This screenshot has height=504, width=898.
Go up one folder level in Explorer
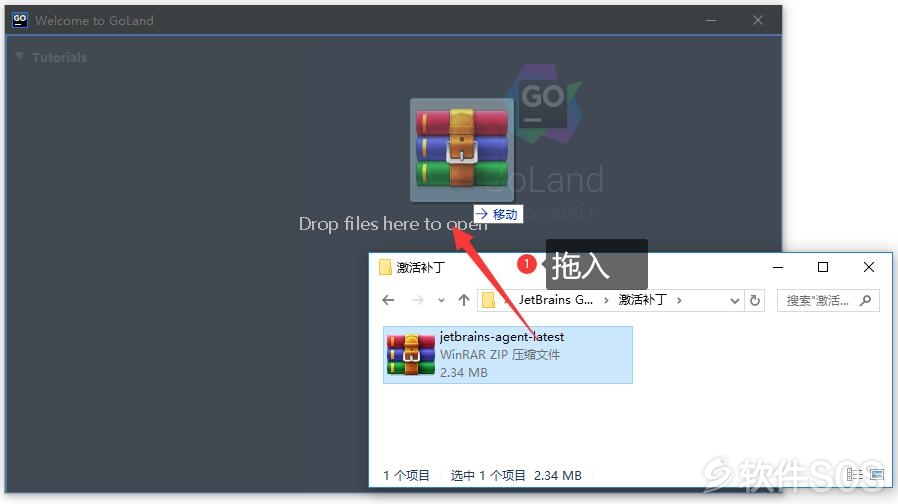pyautogui.click(x=464, y=300)
